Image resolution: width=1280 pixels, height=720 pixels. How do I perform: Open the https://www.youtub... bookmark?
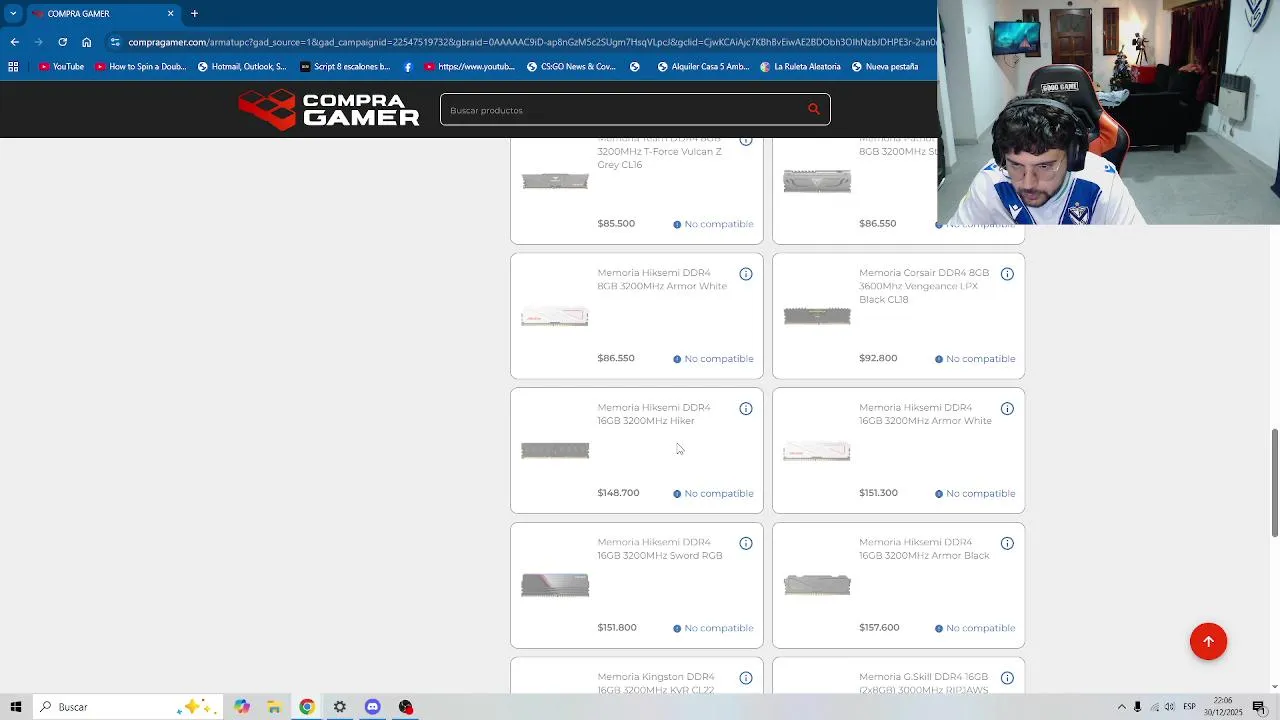[470, 67]
